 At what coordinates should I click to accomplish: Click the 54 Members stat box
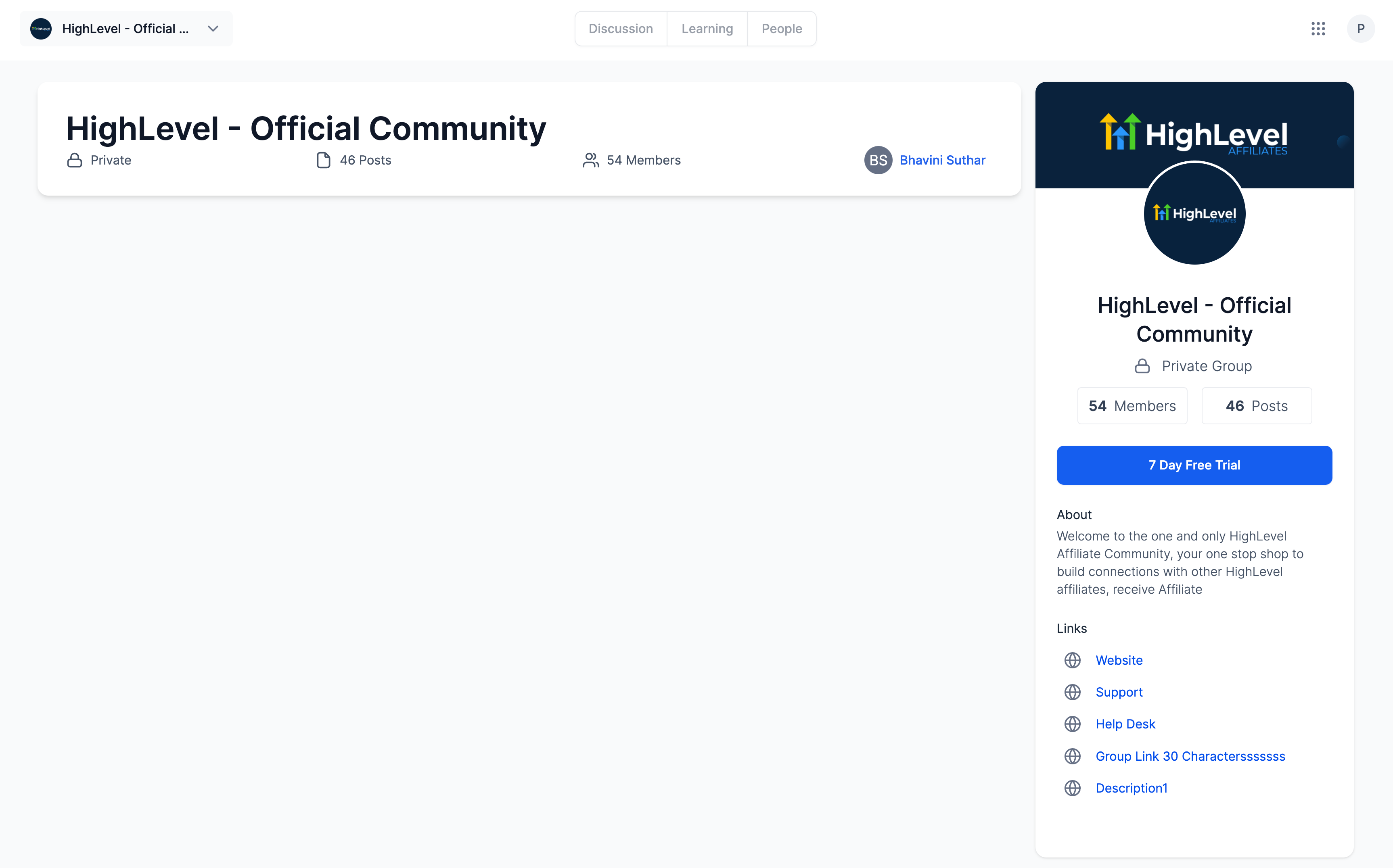coord(1132,406)
